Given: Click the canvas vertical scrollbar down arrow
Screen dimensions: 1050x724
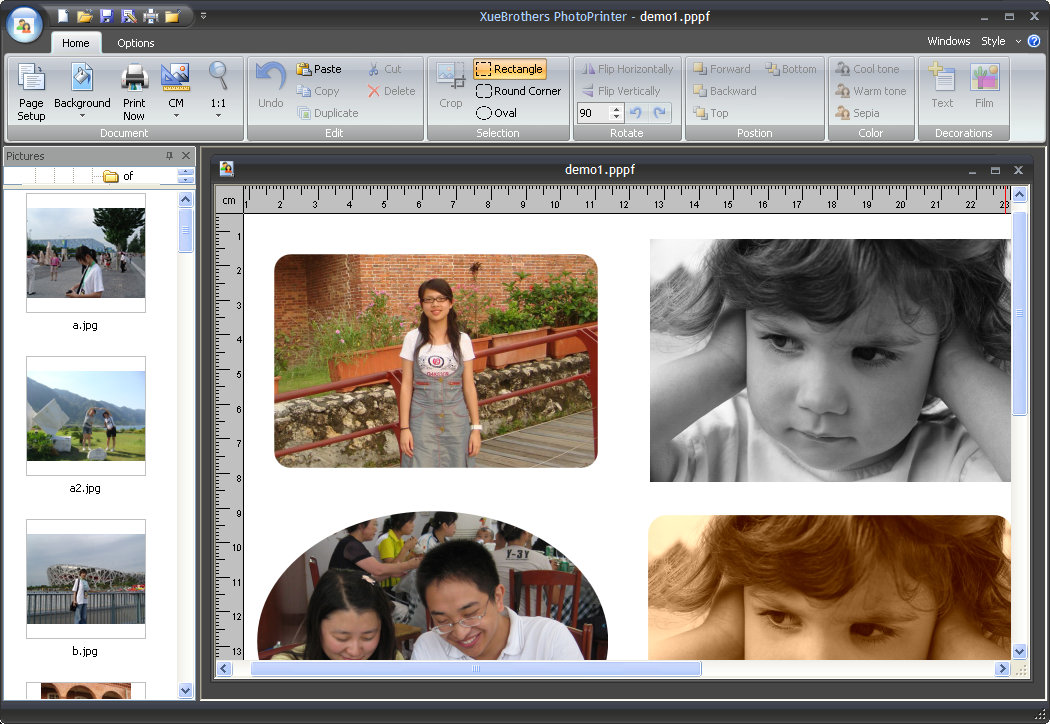Looking at the screenshot, I should [x=1019, y=651].
